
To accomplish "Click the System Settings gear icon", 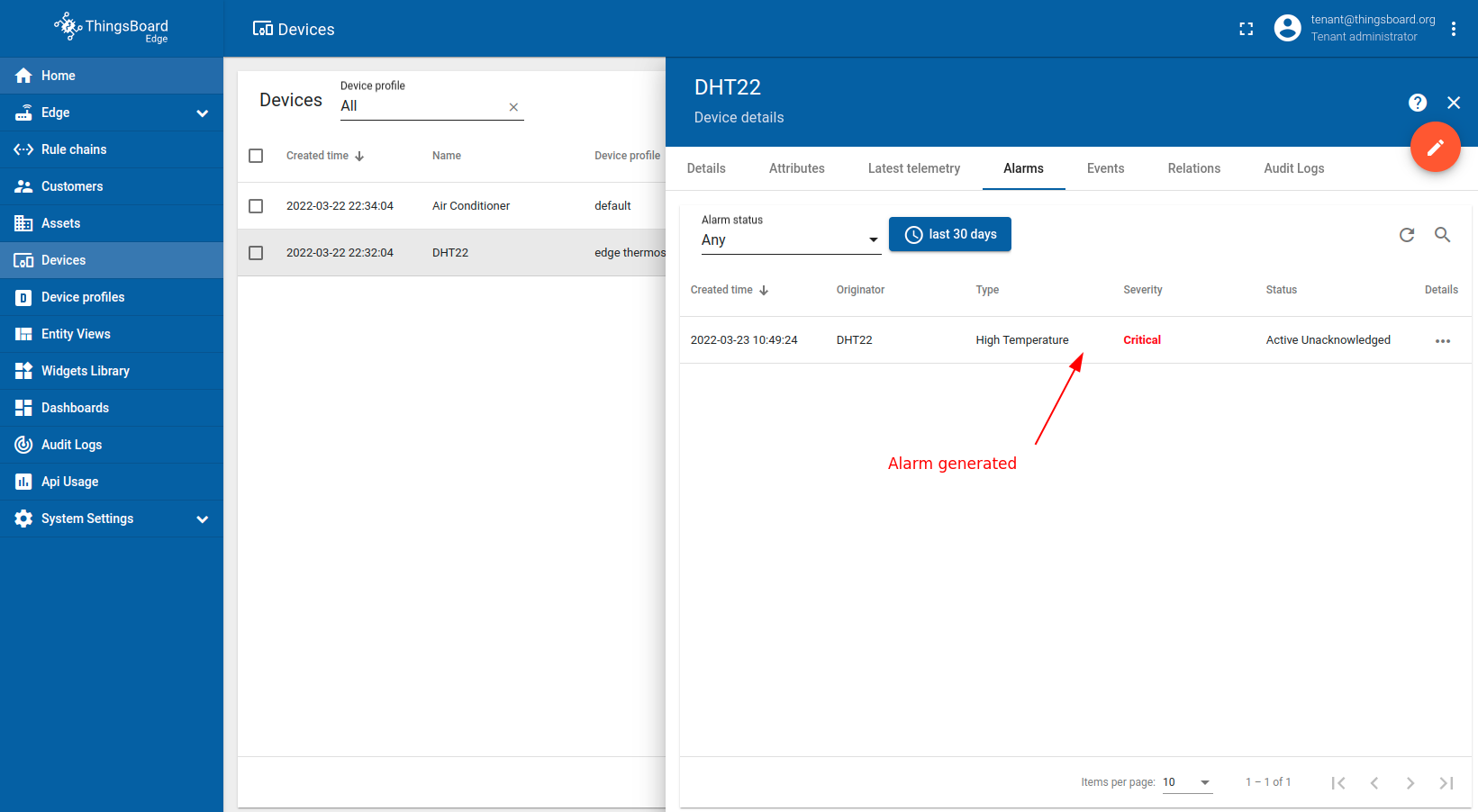I will pos(23,519).
